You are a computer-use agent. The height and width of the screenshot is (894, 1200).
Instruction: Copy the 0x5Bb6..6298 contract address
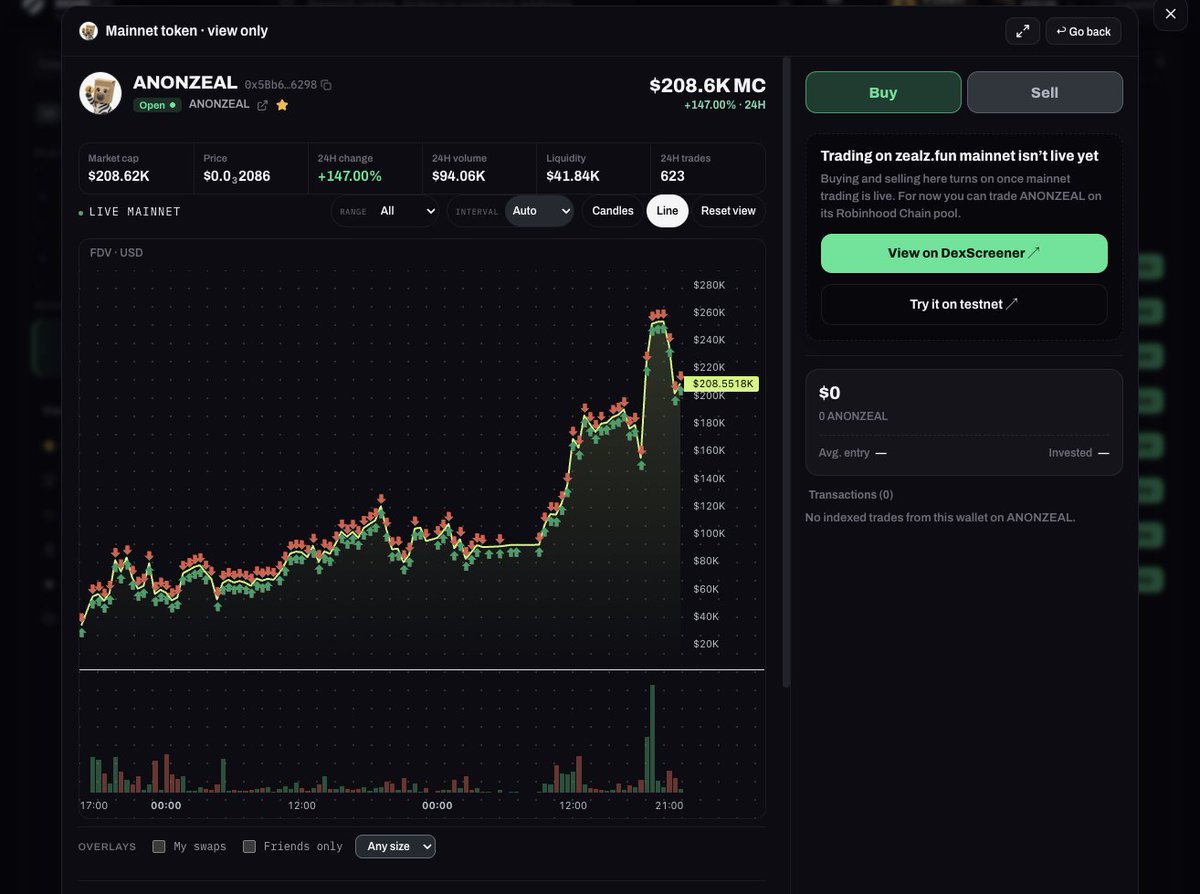point(326,85)
